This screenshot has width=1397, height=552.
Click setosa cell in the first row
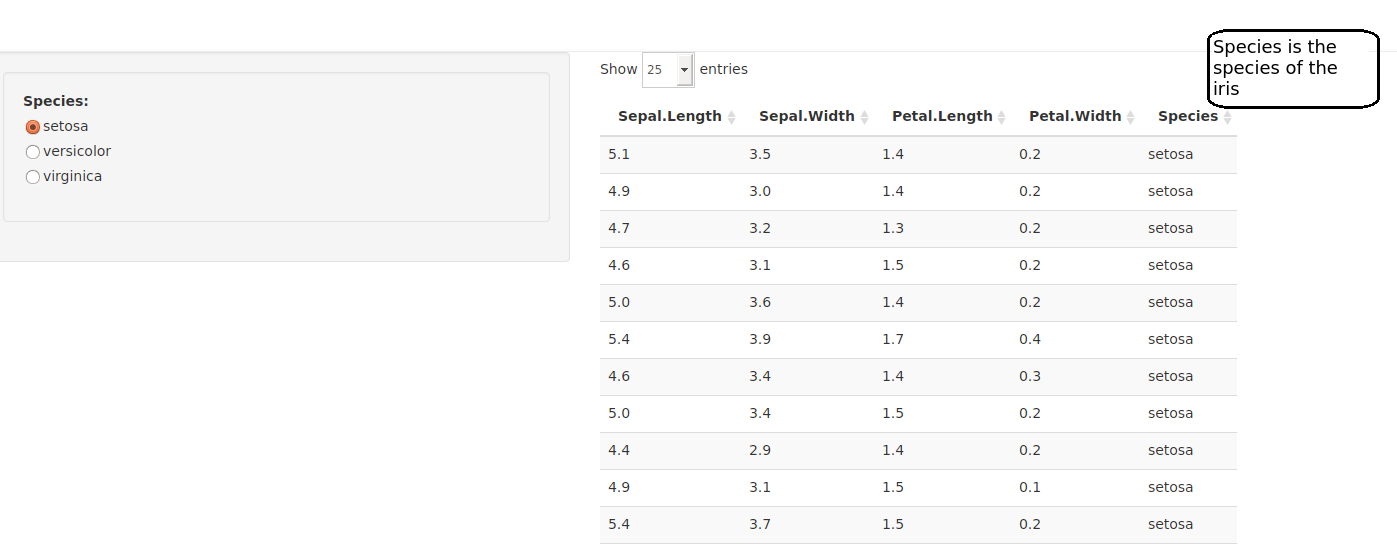click(1170, 154)
